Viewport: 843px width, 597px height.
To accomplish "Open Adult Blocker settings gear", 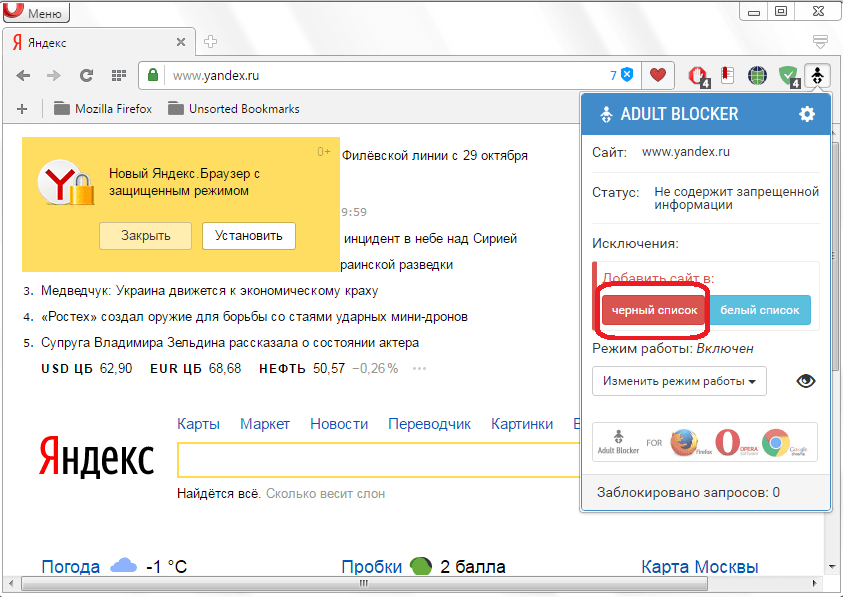I will pyautogui.click(x=806, y=114).
